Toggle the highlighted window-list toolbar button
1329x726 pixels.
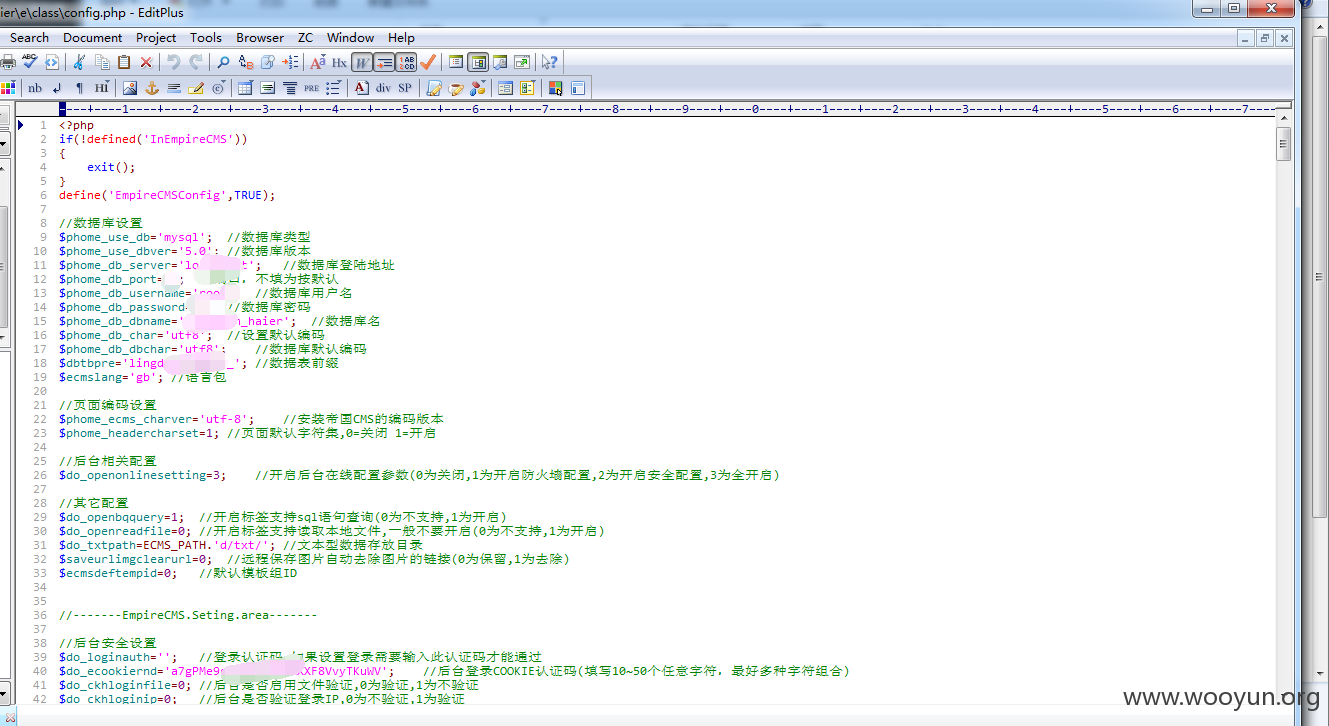(478, 62)
